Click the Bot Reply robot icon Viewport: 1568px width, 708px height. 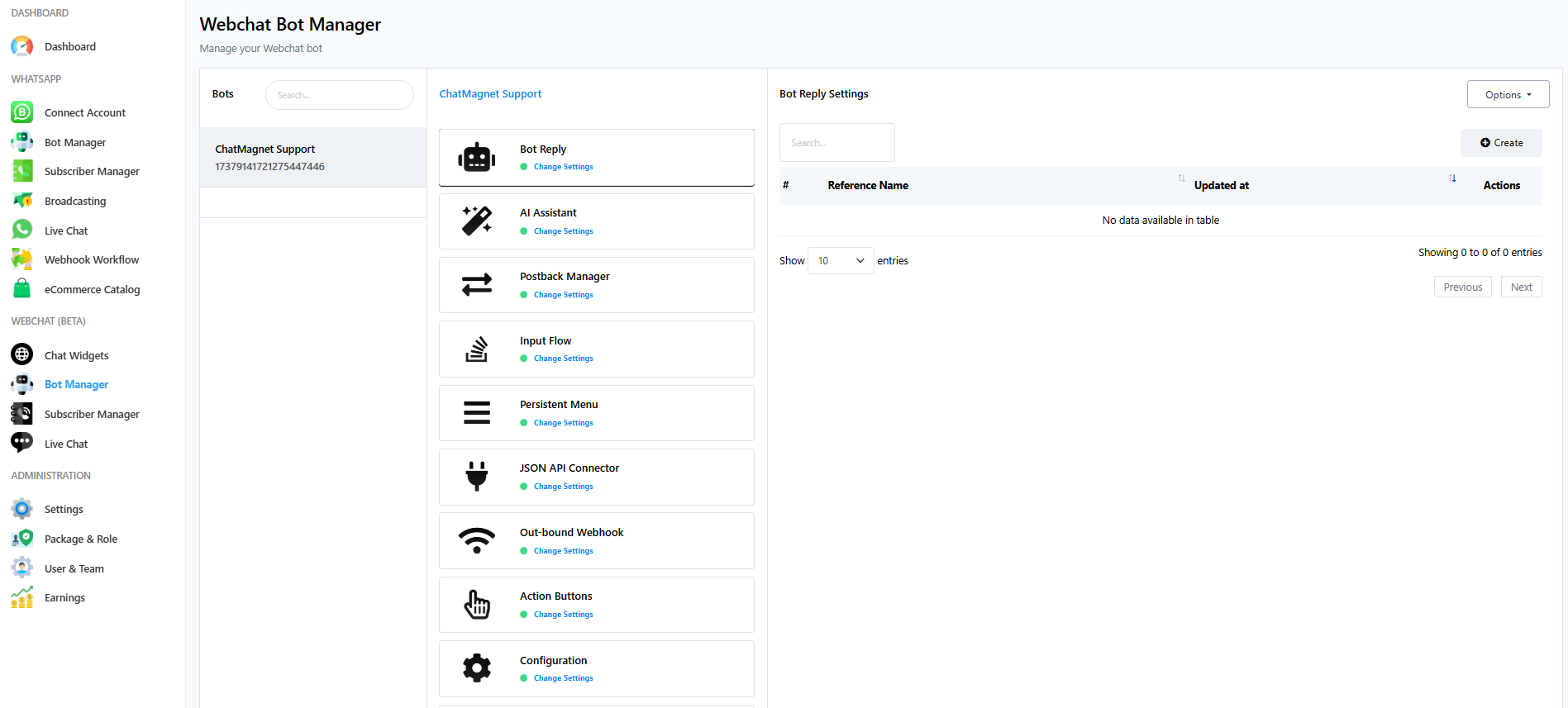pos(477,157)
